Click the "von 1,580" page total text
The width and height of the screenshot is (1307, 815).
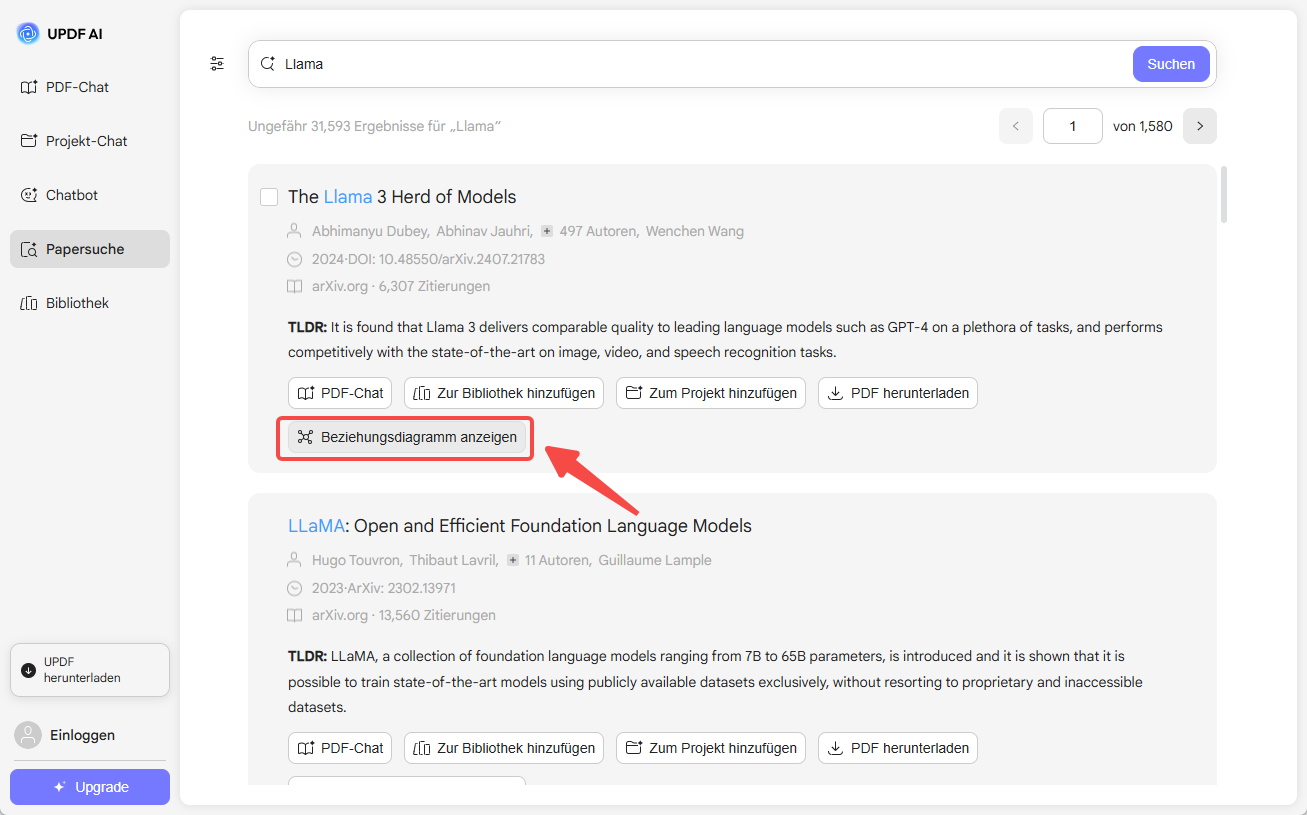coord(1143,126)
